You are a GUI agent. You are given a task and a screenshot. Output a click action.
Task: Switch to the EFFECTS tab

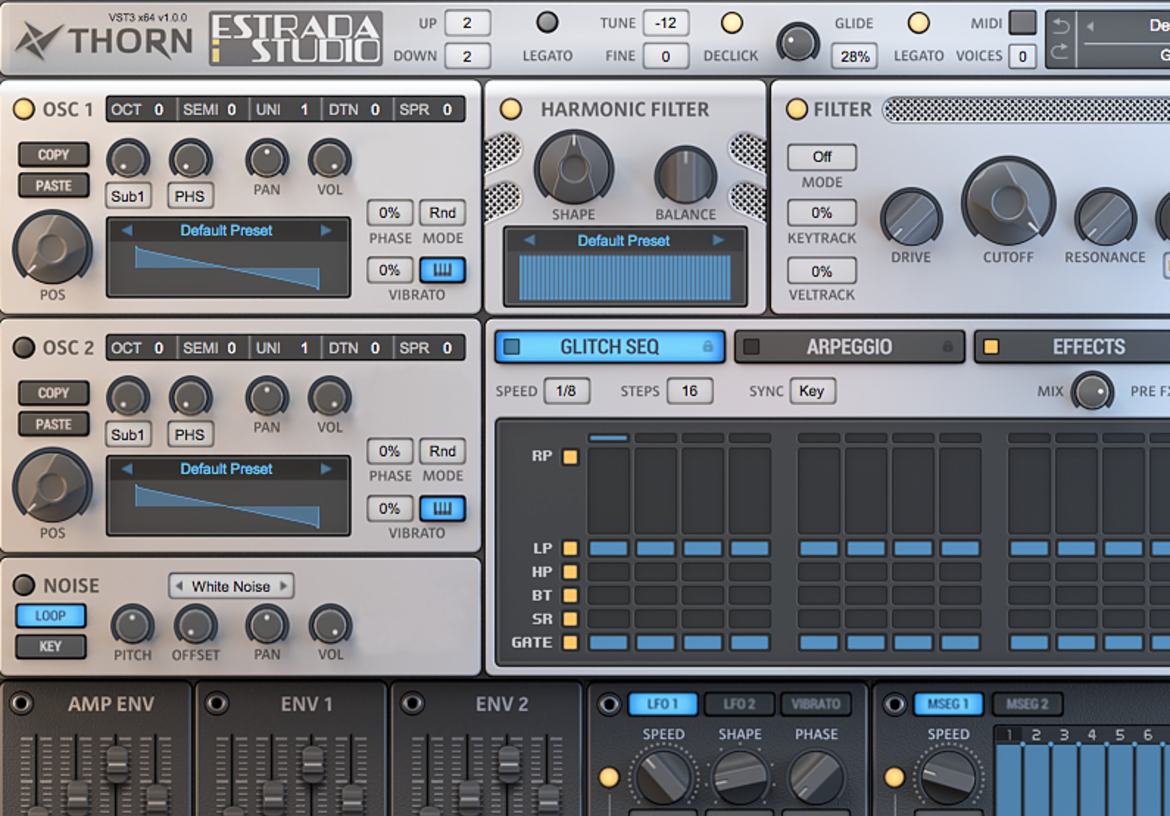click(1074, 347)
